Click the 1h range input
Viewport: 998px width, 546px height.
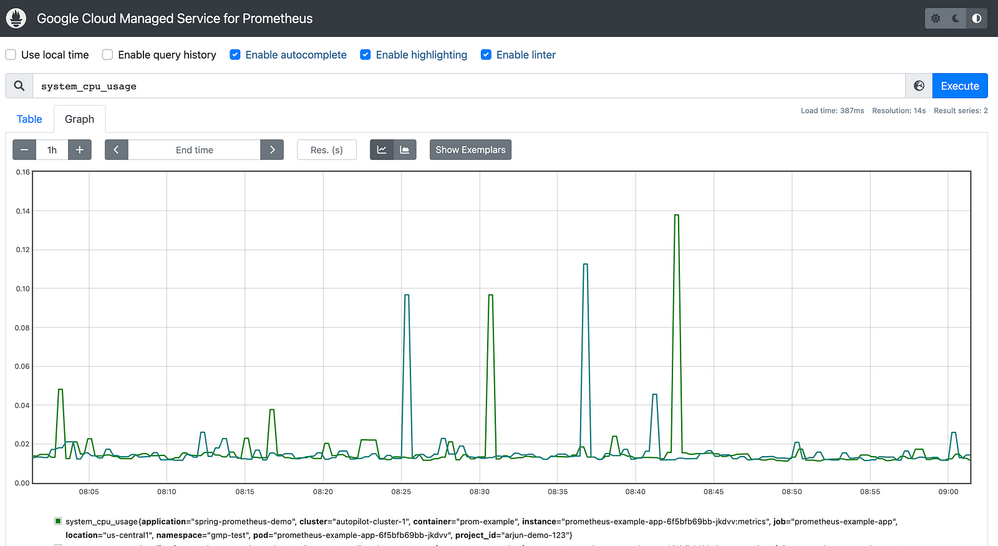(52, 150)
